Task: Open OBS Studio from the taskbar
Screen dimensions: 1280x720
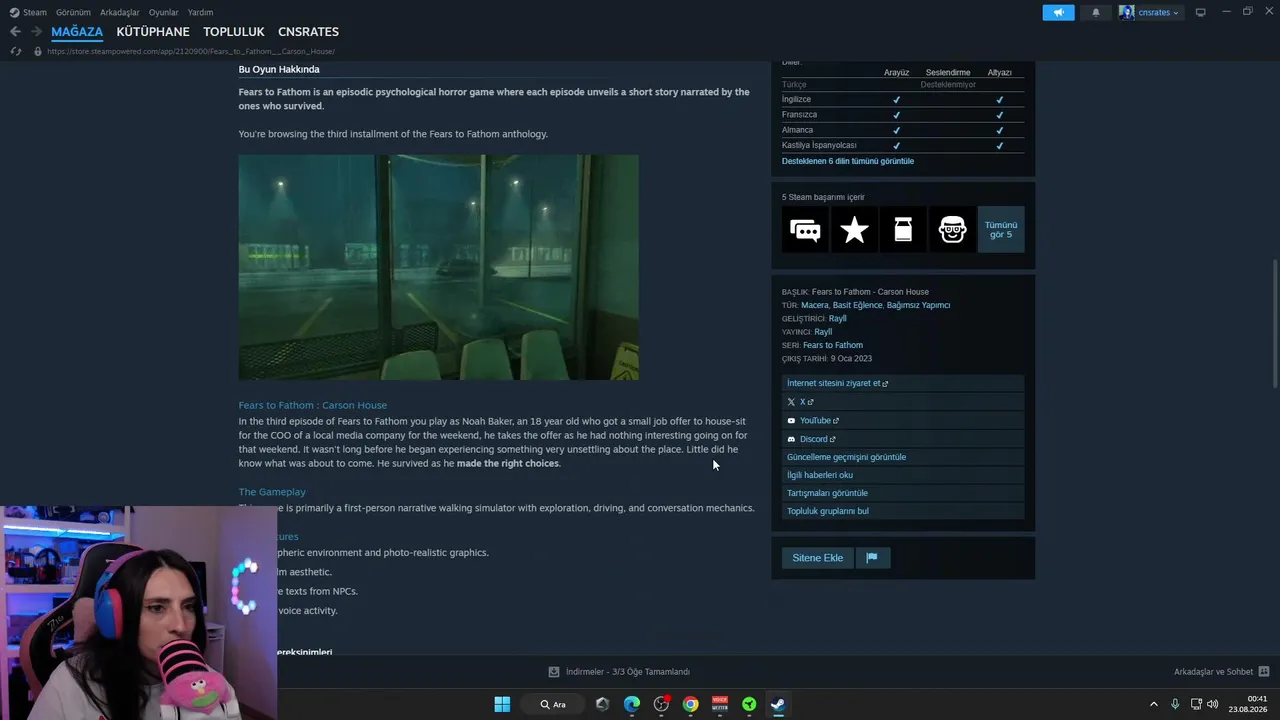Action: [x=661, y=704]
